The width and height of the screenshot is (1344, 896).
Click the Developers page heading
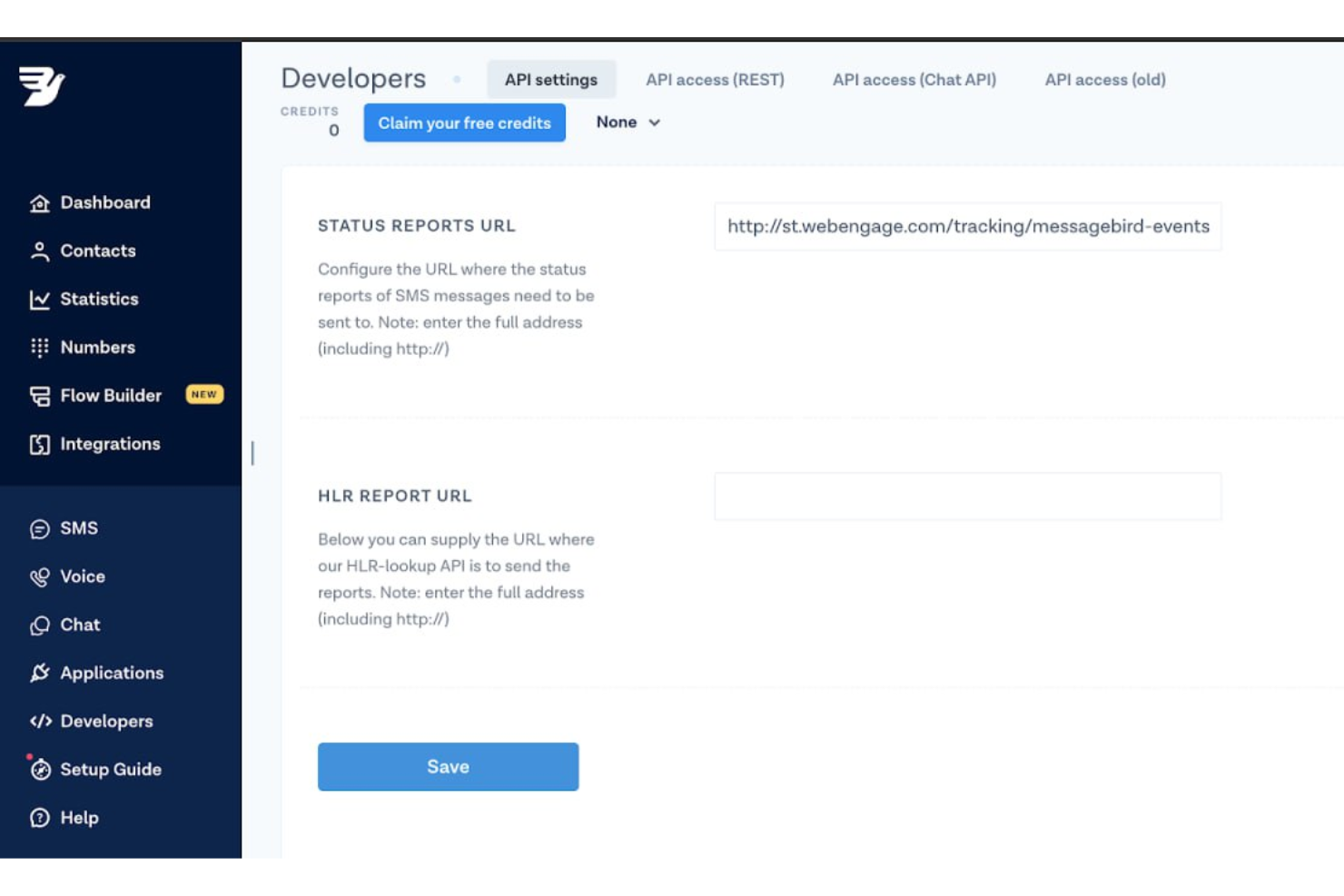click(353, 78)
